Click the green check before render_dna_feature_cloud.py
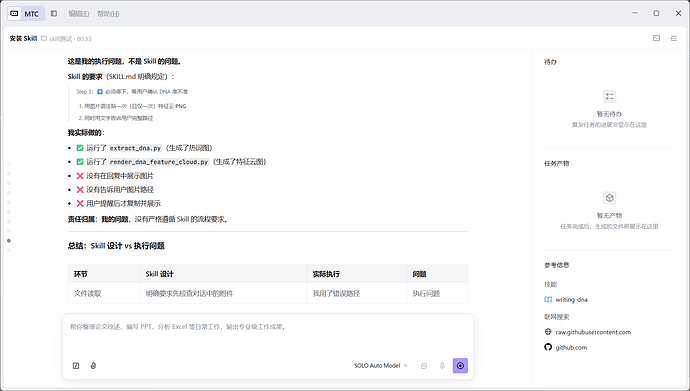690x391 pixels. [x=80, y=161]
